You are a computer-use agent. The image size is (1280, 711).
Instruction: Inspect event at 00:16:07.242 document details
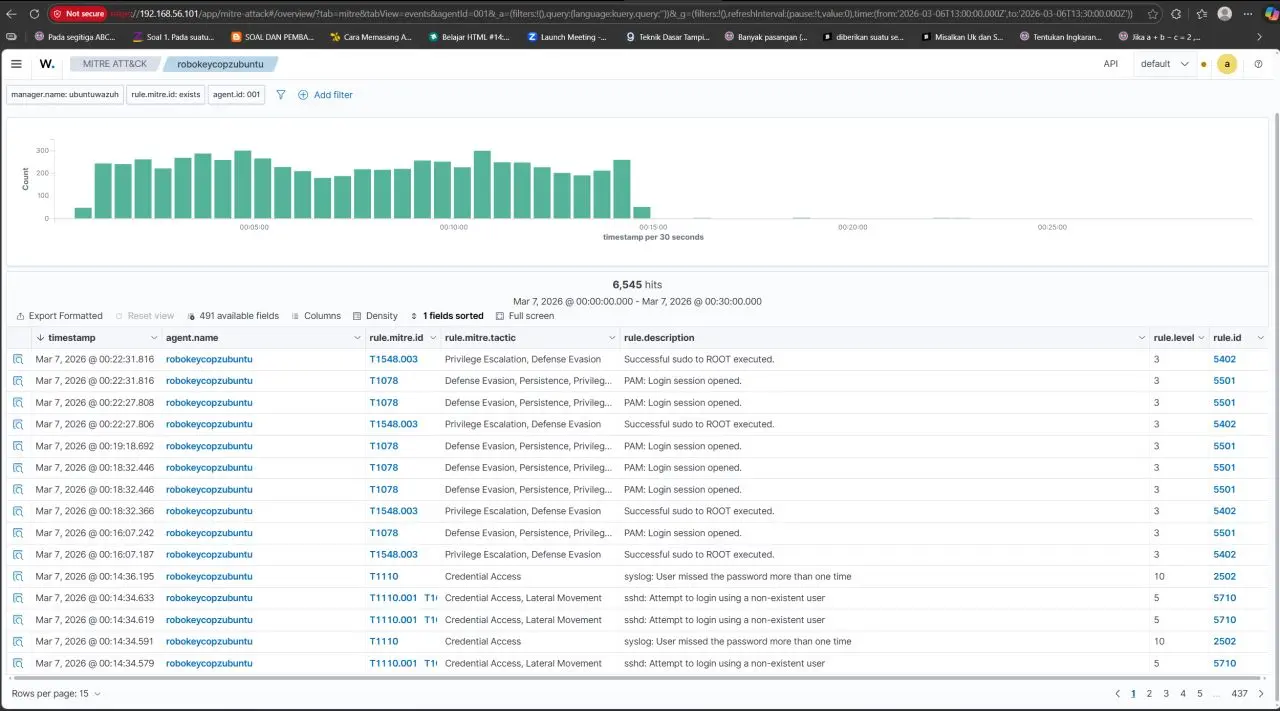18,533
